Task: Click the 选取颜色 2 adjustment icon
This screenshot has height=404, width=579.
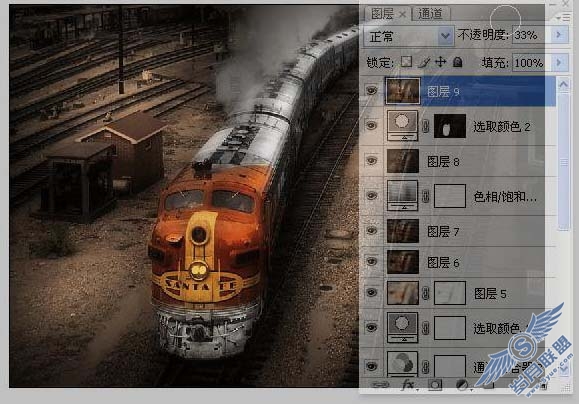Action: click(x=402, y=126)
